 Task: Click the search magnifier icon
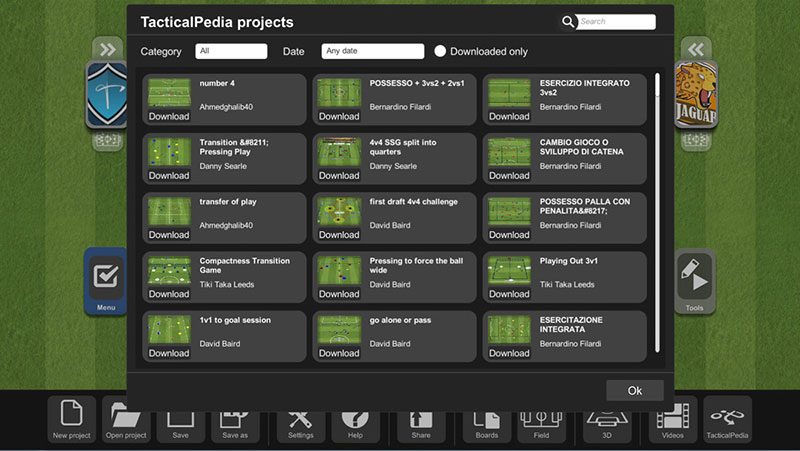pyautogui.click(x=568, y=21)
